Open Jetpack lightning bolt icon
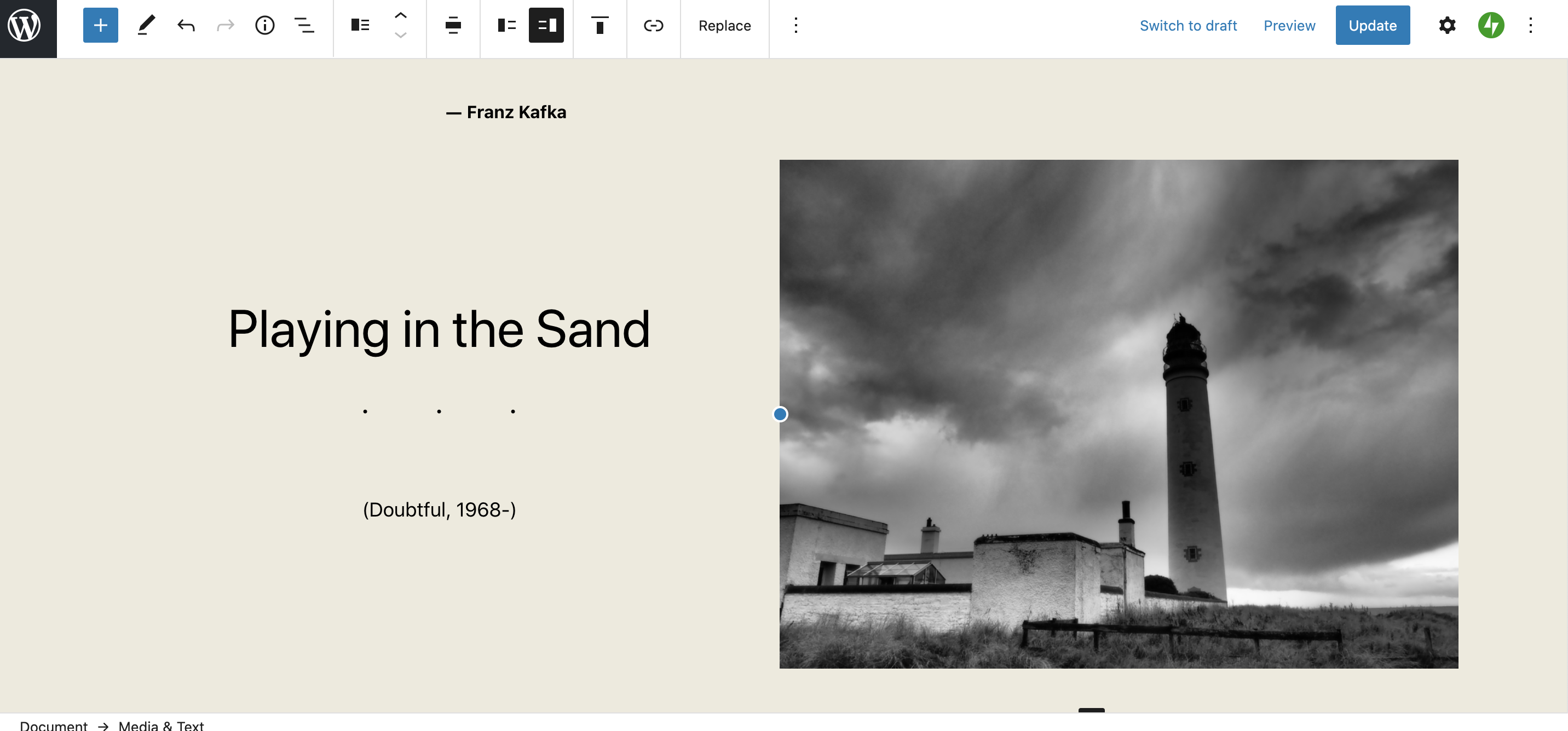The height and width of the screenshot is (731, 1568). click(1491, 26)
